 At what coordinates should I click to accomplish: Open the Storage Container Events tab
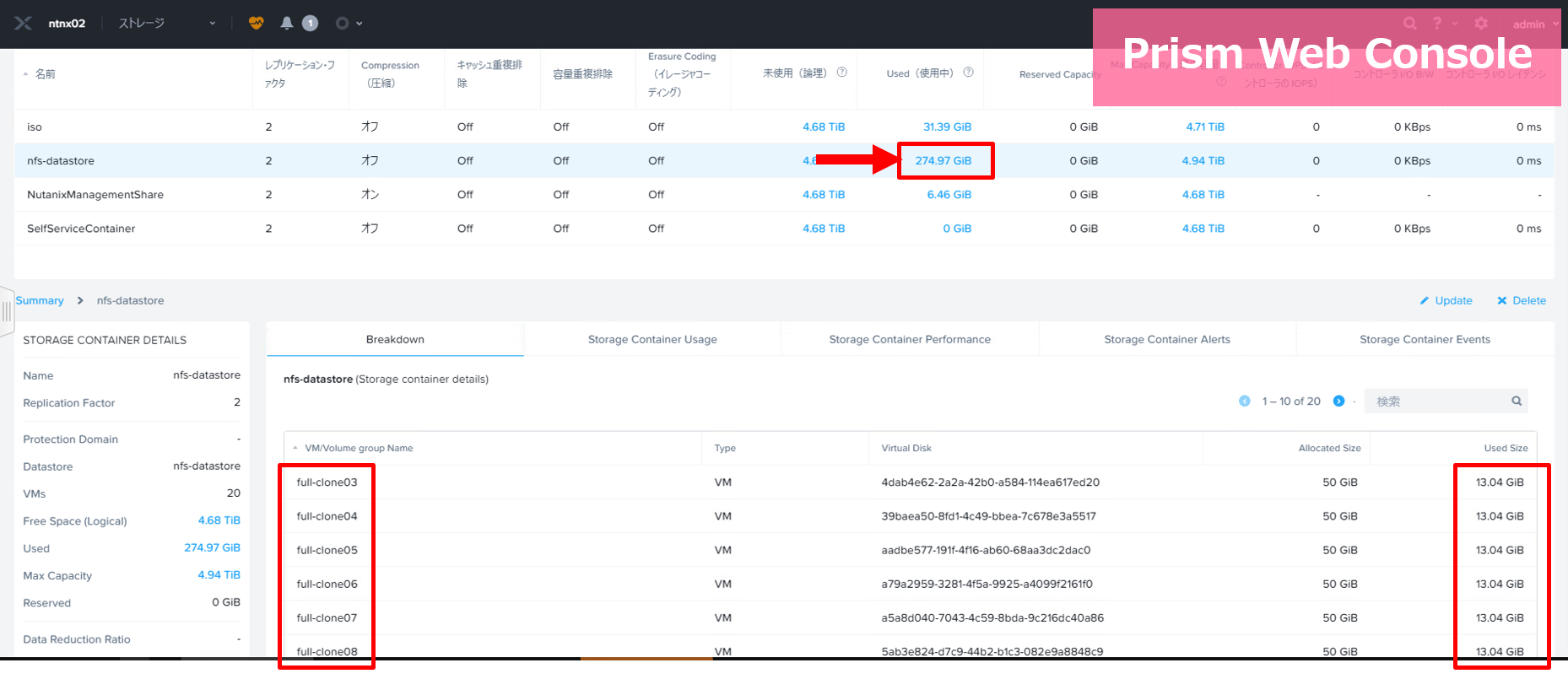(1425, 340)
